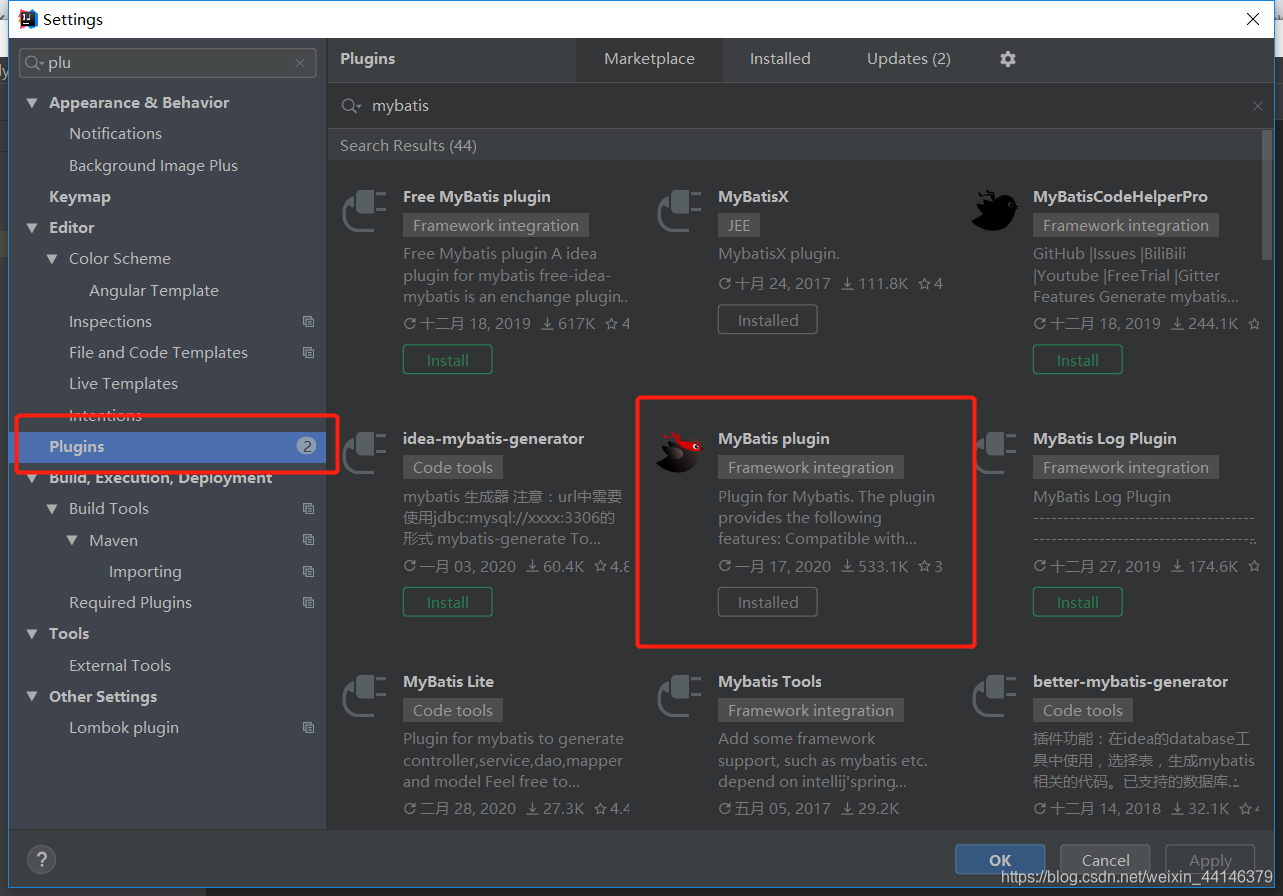Open Lombok plugin settings
This screenshot has width=1283, height=896.
124,728
